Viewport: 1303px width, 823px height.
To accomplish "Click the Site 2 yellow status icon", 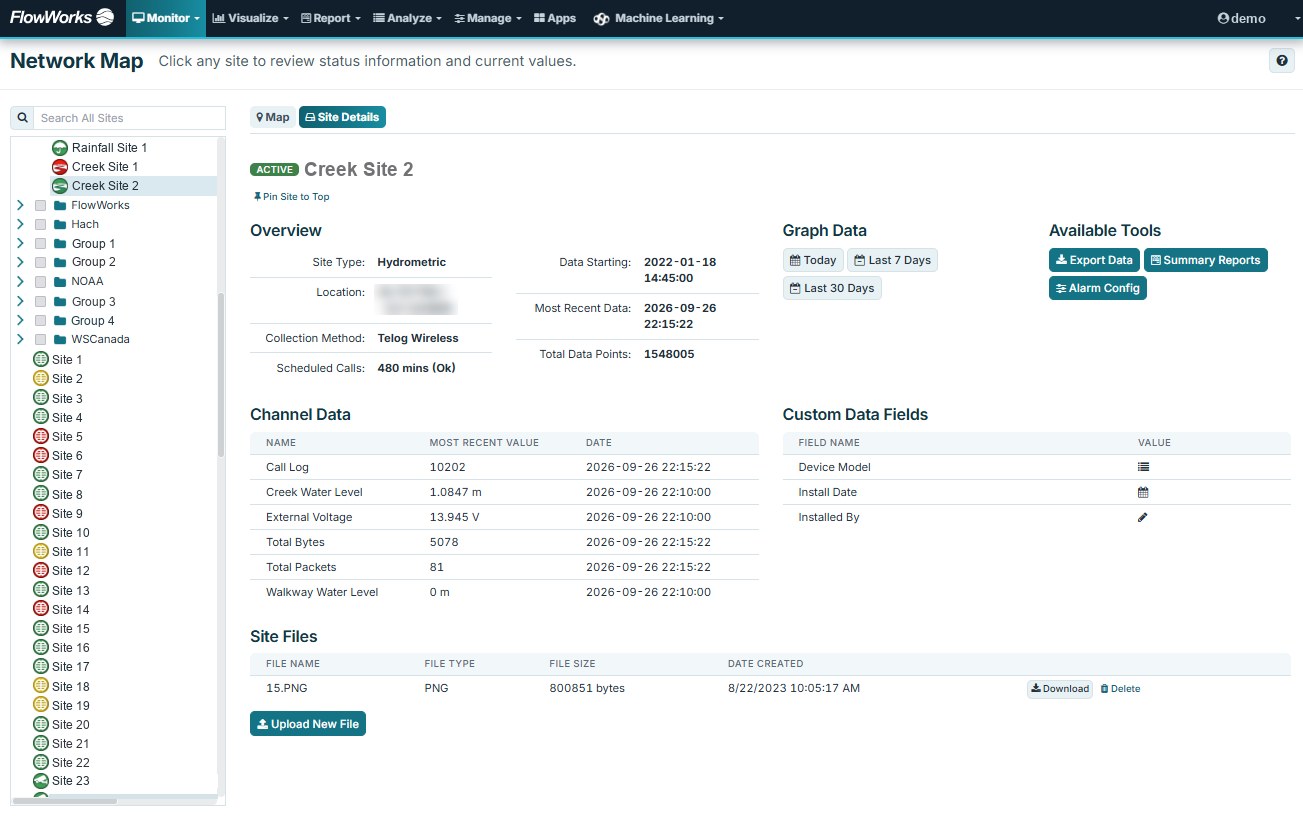I will tap(41, 378).
